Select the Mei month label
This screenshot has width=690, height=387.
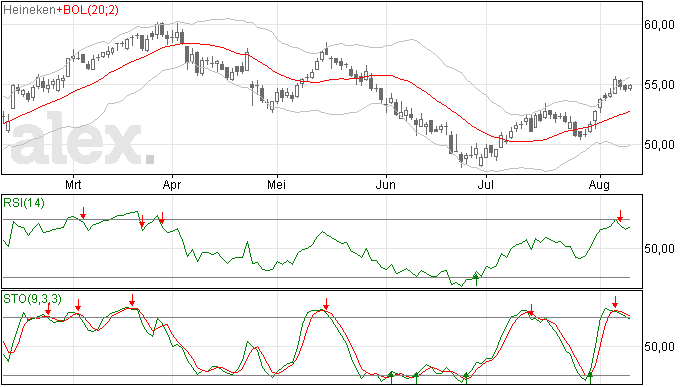[x=276, y=184]
